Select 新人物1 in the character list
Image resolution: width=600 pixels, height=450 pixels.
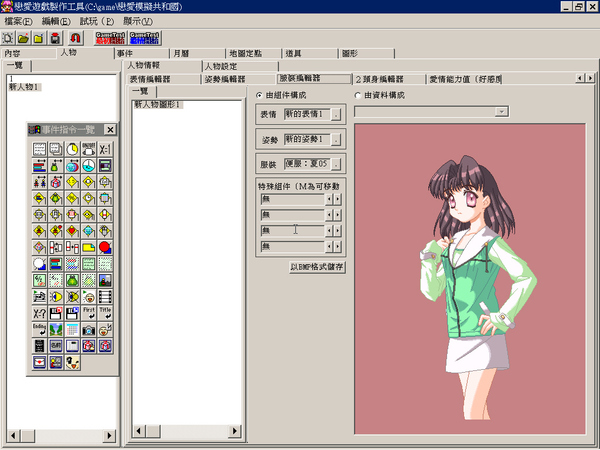pyautogui.click(x=24, y=87)
